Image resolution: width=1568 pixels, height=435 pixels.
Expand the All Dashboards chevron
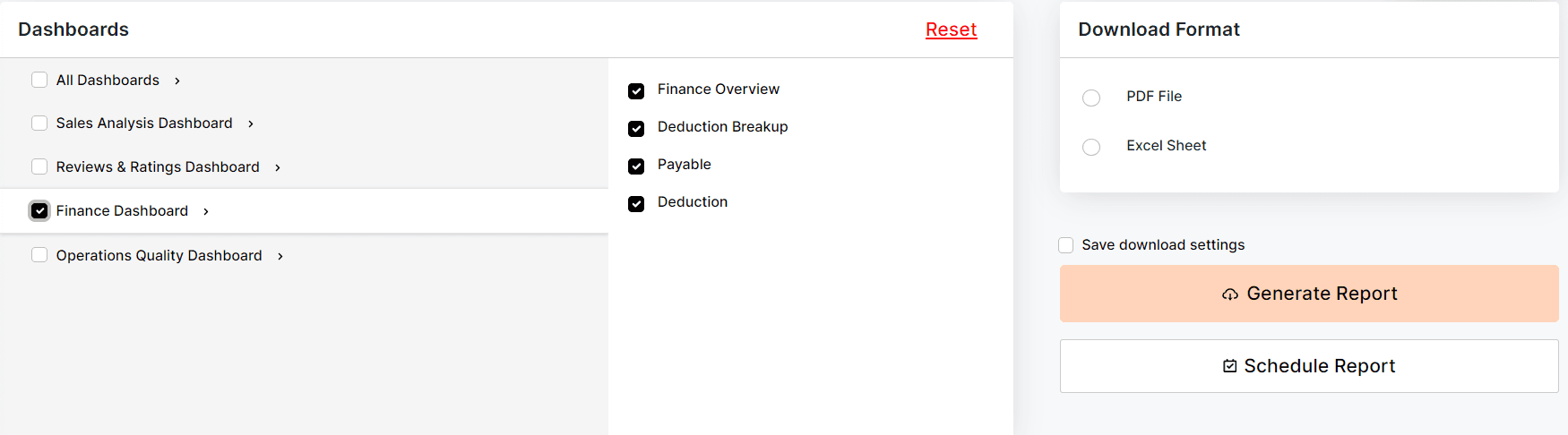click(x=177, y=81)
